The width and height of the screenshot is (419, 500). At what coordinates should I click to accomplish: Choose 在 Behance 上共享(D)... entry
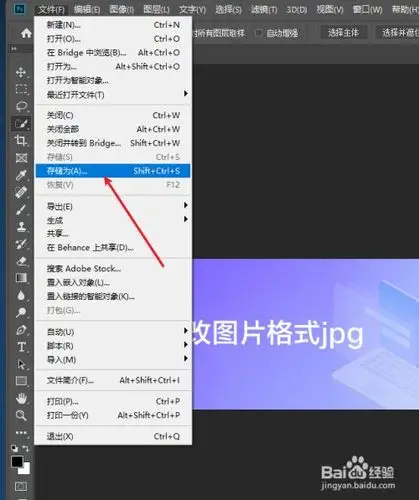(x=113, y=248)
